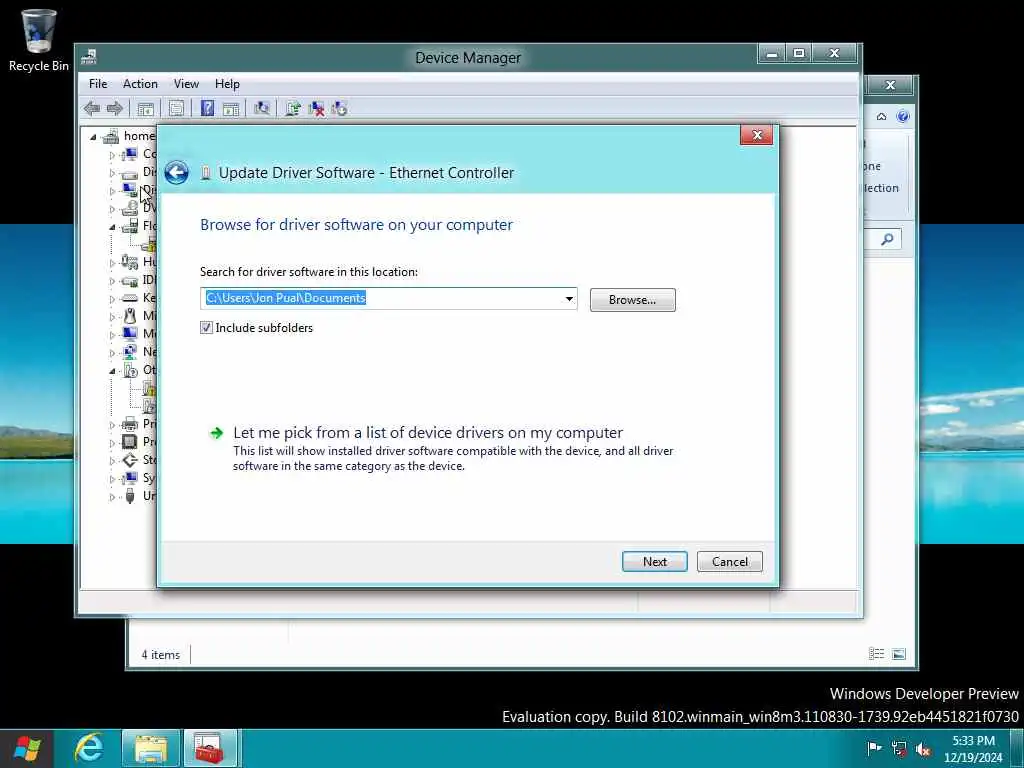Screen dimensions: 1024x768
Task: Toggle show/hide console tree toolbar icon
Action: coord(146,108)
